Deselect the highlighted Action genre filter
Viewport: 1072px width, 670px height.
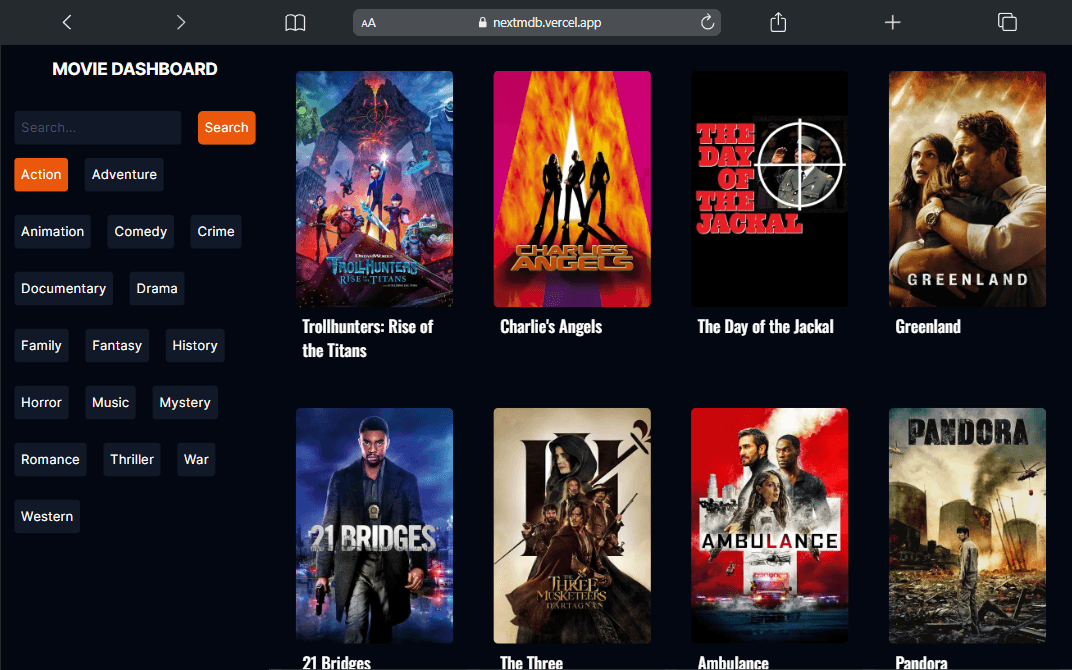point(41,174)
